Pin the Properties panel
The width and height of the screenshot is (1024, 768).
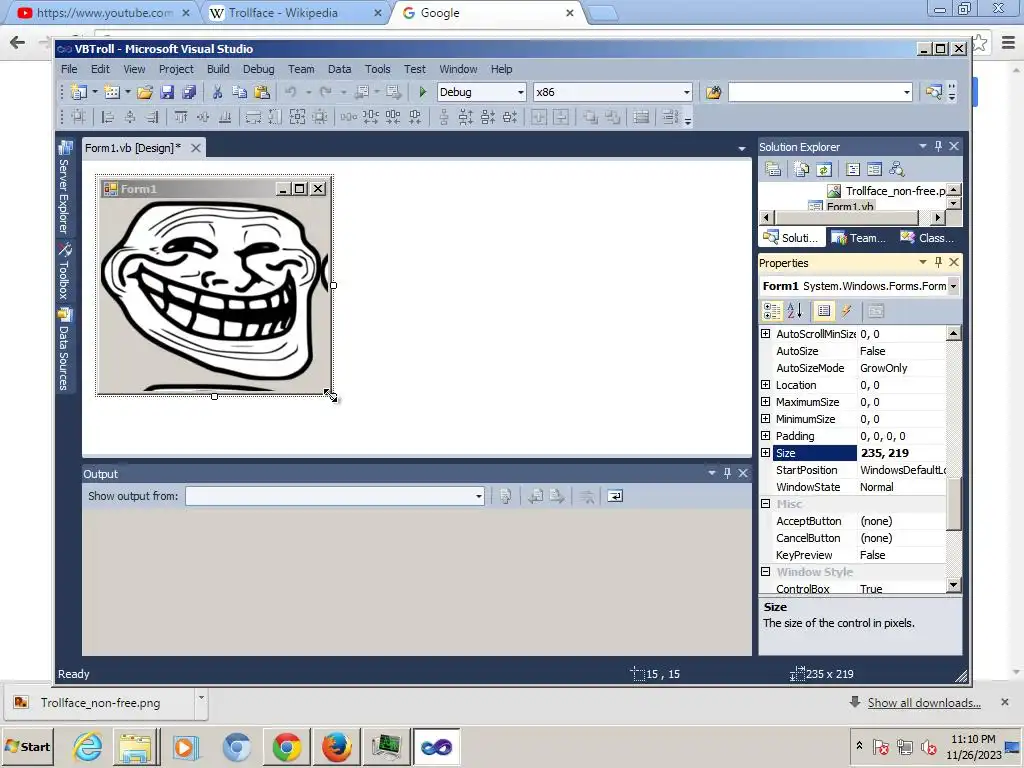tap(938, 262)
